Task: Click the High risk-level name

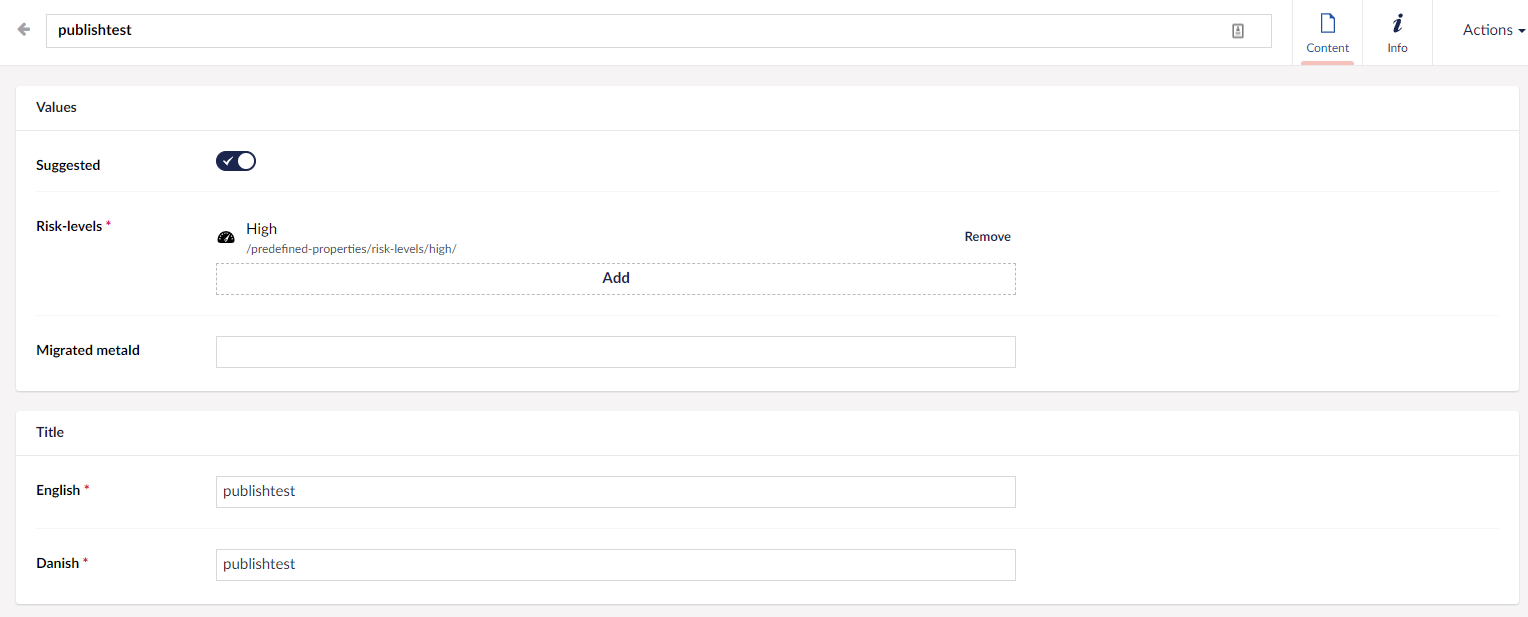Action: 261,229
